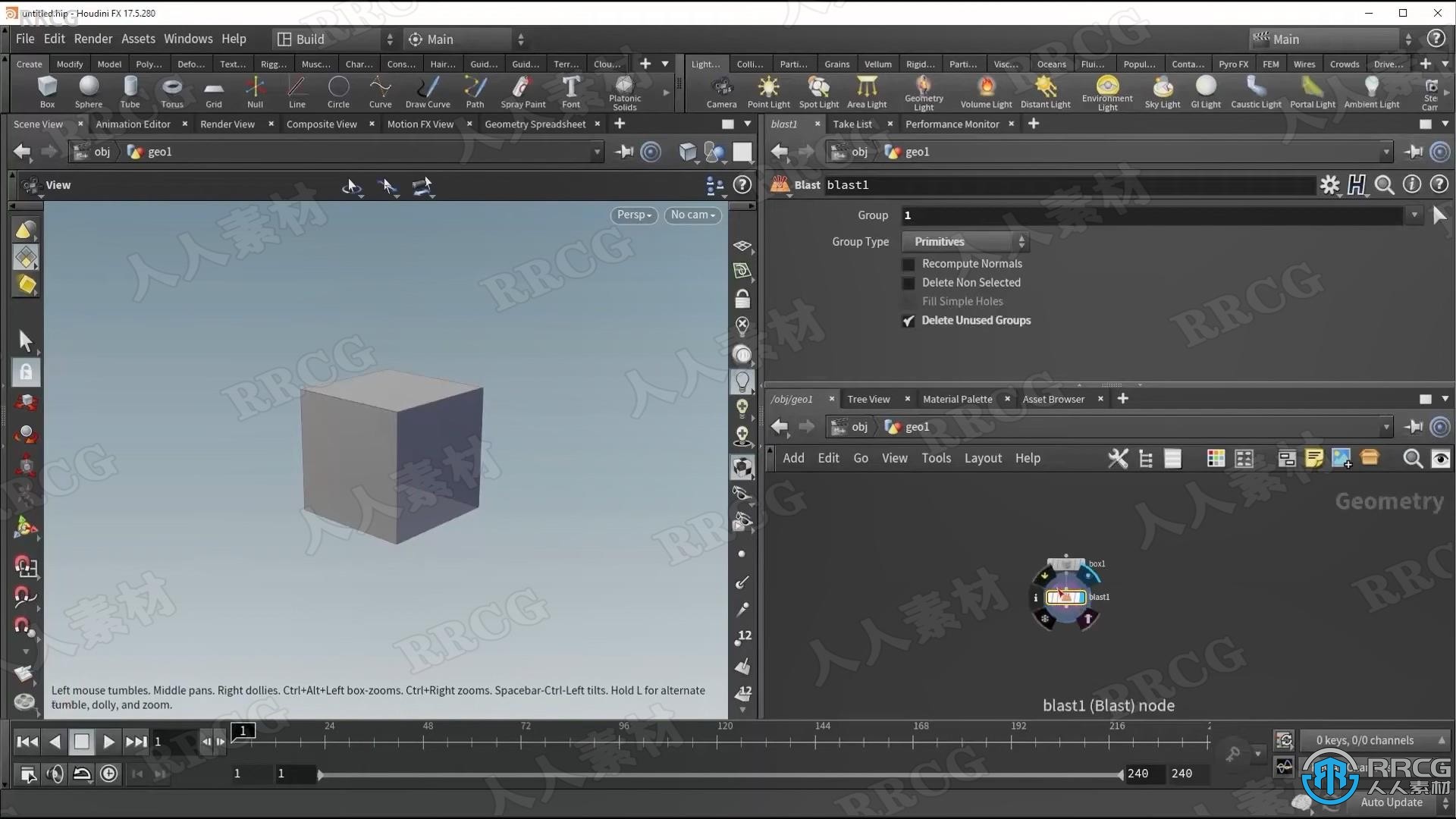Add Platonic Solids geometry
Screen dimensions: 1456x819
pos(625,93)
